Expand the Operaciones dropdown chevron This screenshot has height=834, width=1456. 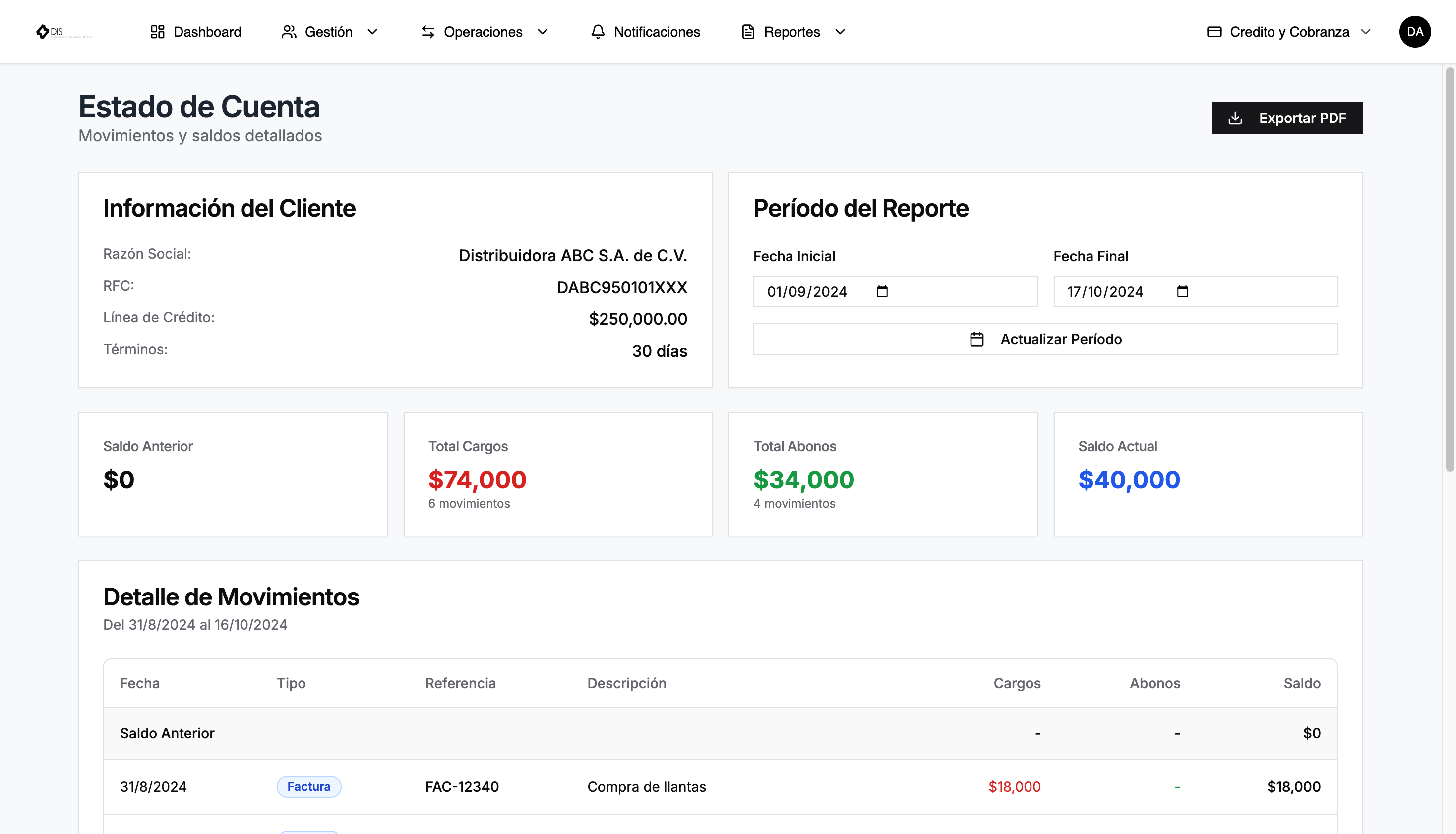click(x=543, y=32)
